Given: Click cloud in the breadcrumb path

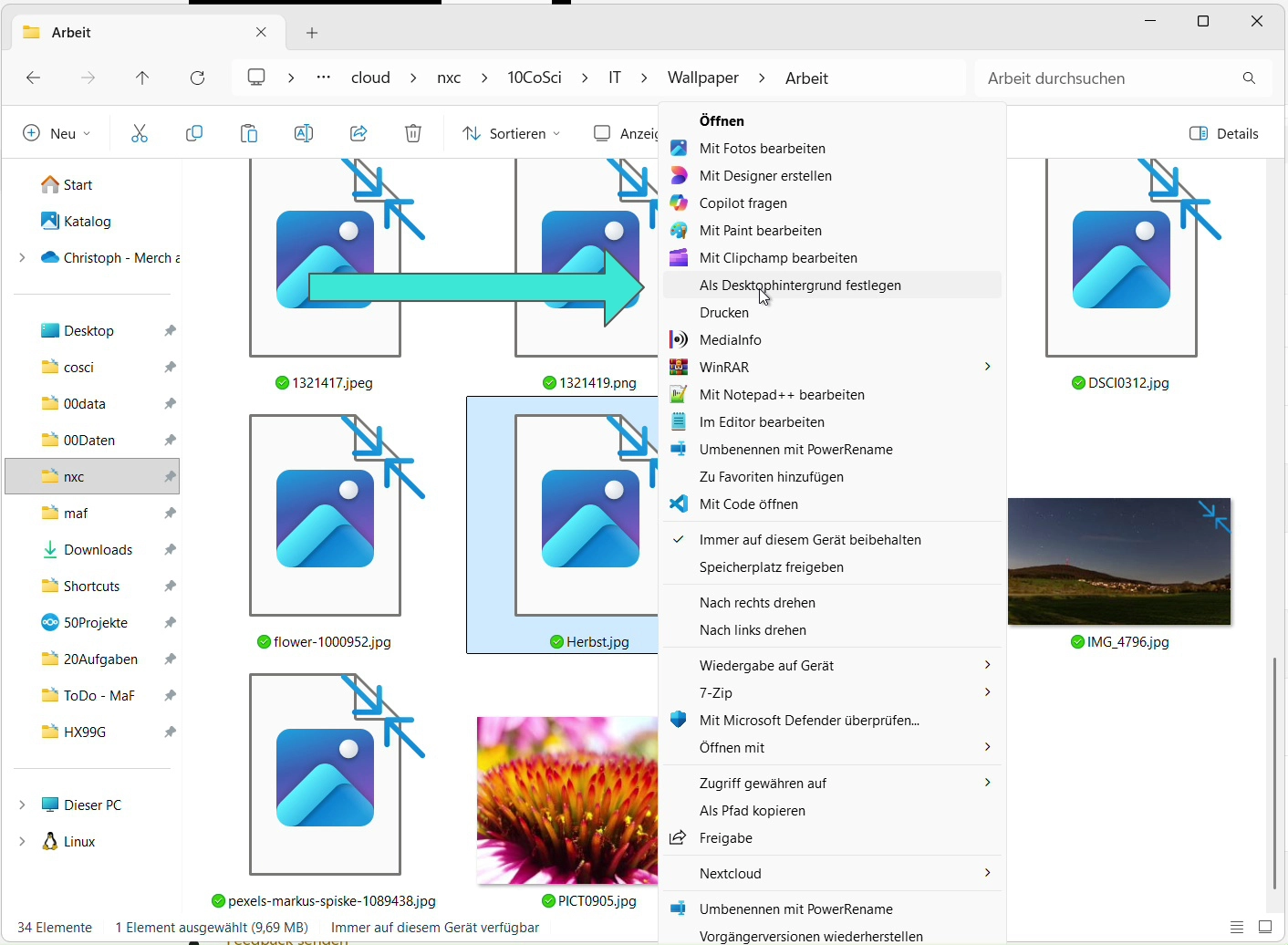Looking at the screenshot, I should pos(371,78).
